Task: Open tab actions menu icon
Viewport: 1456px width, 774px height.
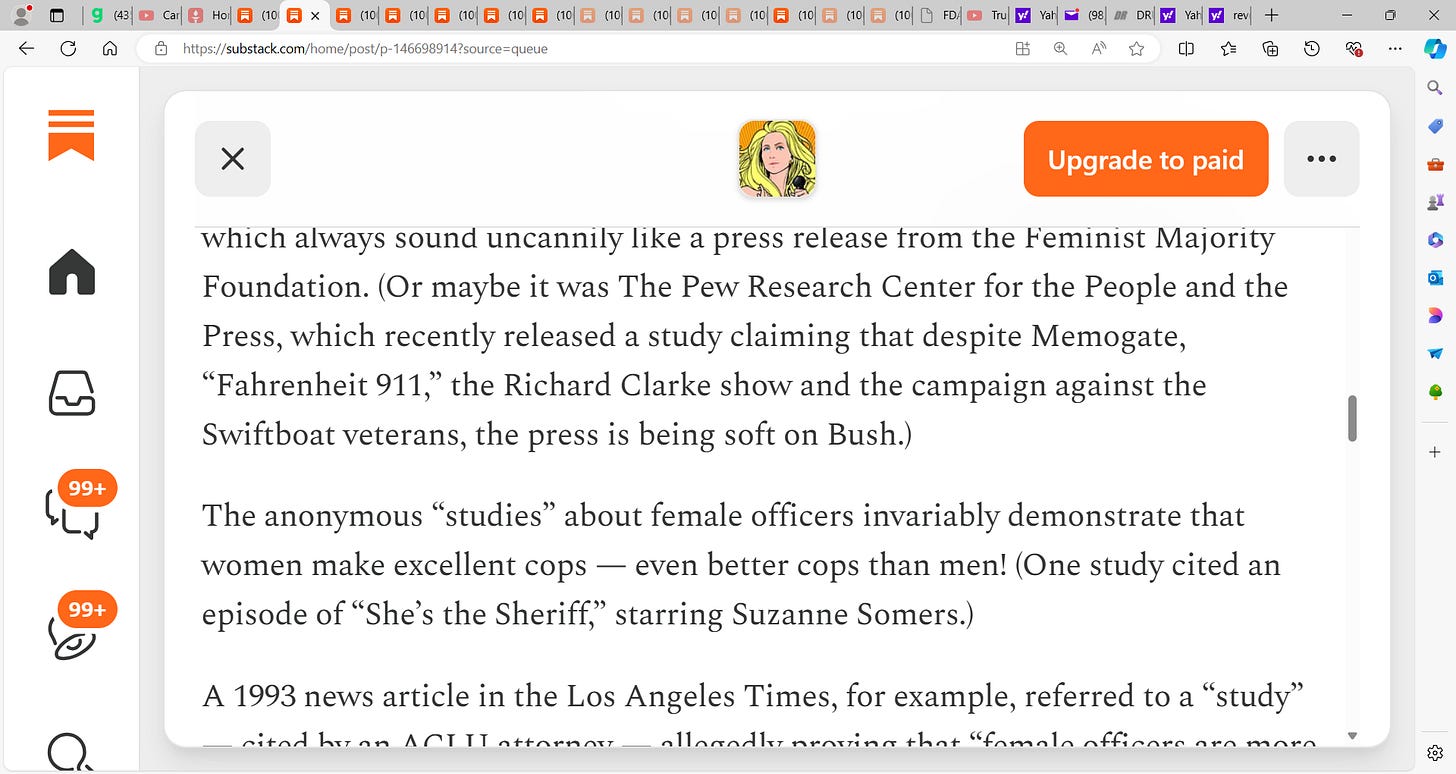Action: [56, 15]
